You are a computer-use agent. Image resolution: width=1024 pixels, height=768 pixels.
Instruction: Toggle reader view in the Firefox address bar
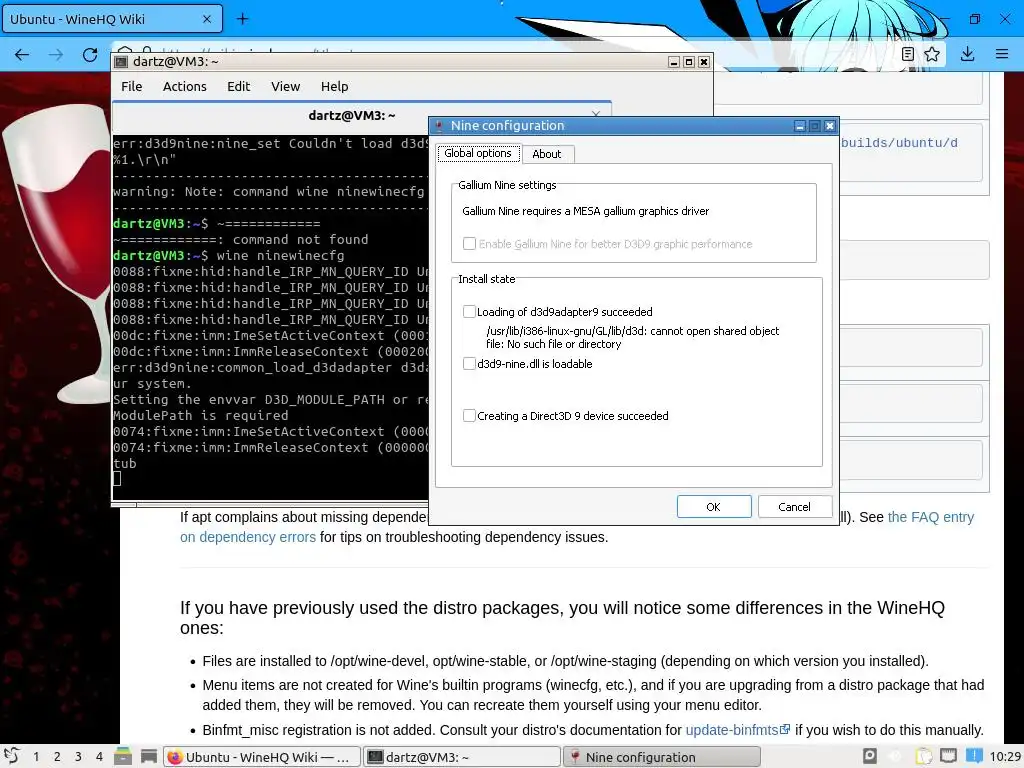click(908, 54)
